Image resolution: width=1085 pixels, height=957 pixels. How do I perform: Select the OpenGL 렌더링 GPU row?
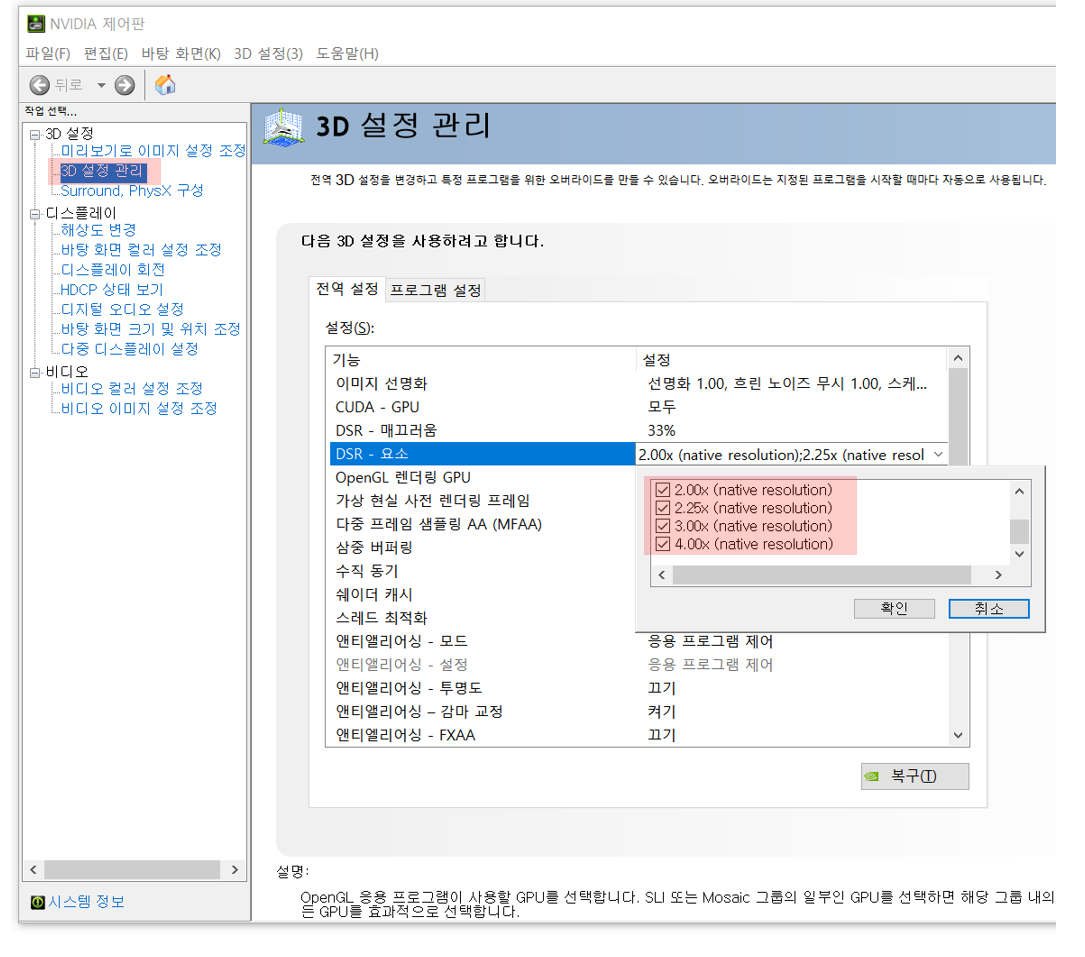pos(482,478)
